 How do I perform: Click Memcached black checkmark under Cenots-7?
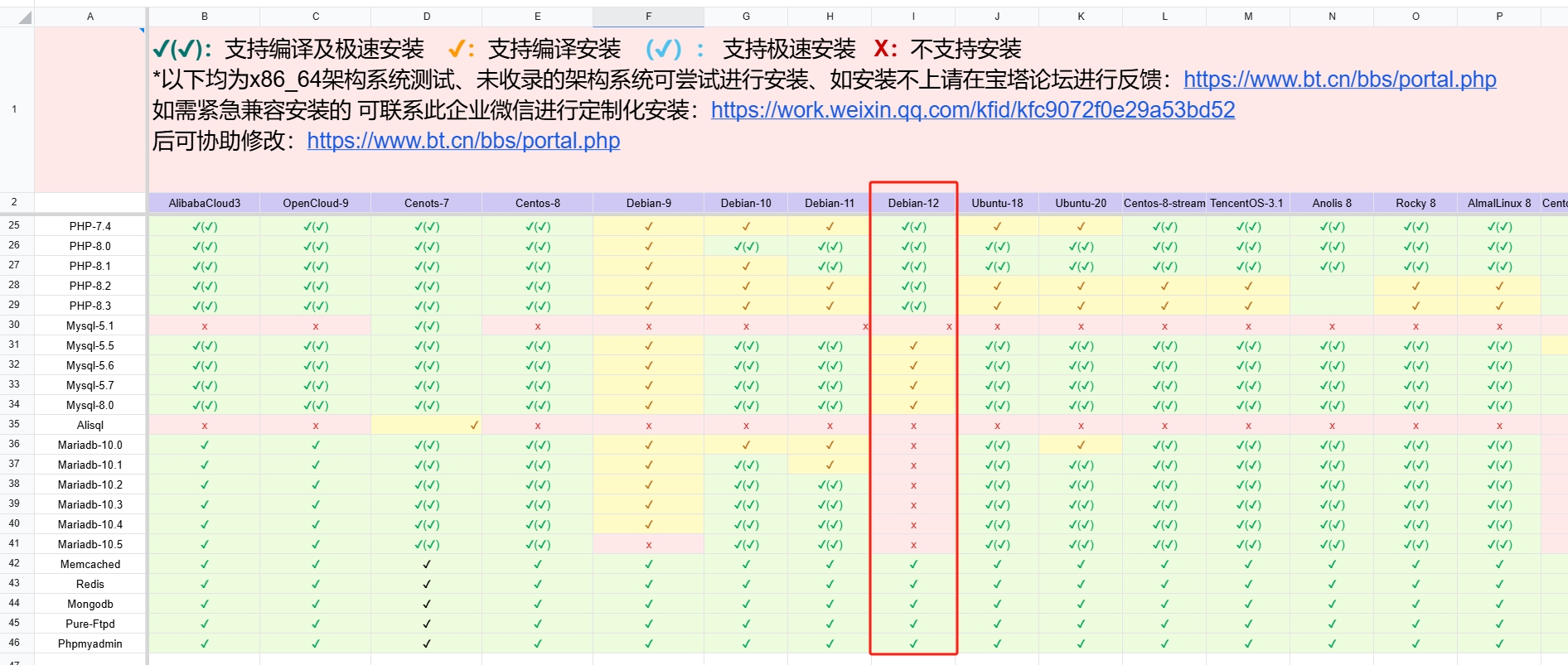point(426,564)
